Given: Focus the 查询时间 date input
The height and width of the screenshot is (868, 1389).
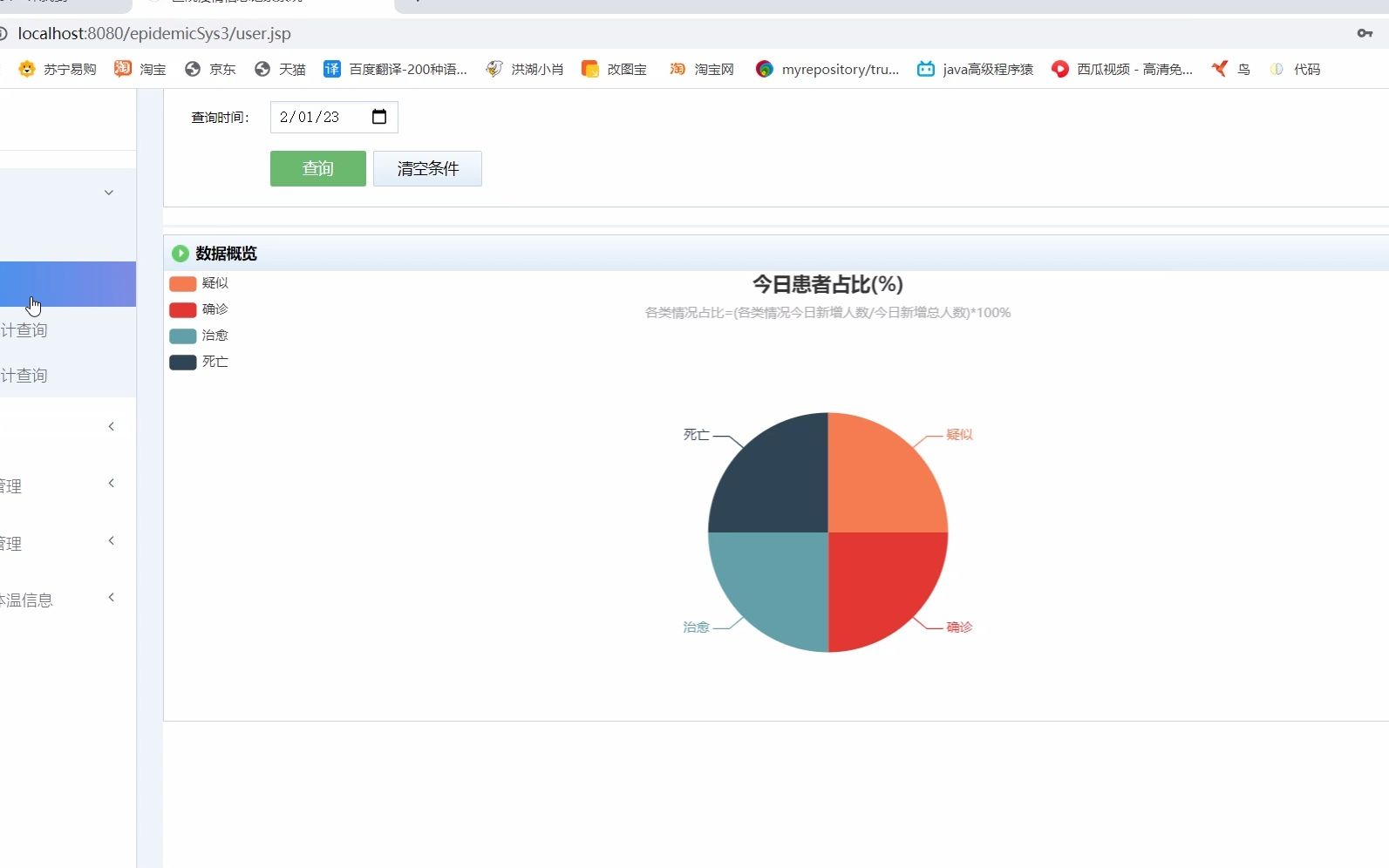Looking at the screenshot, I should 334,117.
